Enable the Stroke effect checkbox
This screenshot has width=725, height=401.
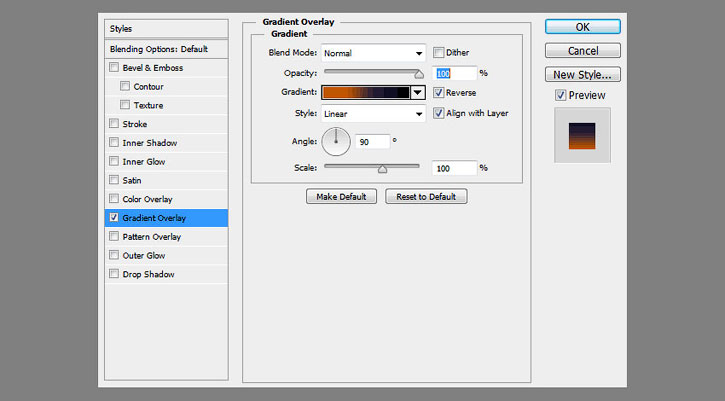point(114,123)
